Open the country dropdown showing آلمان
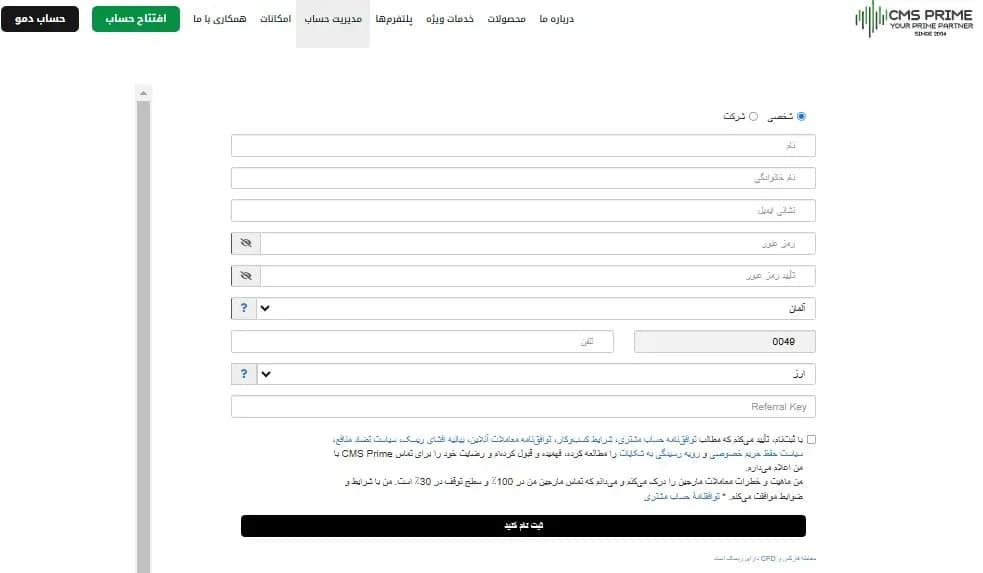 [536, 308]
